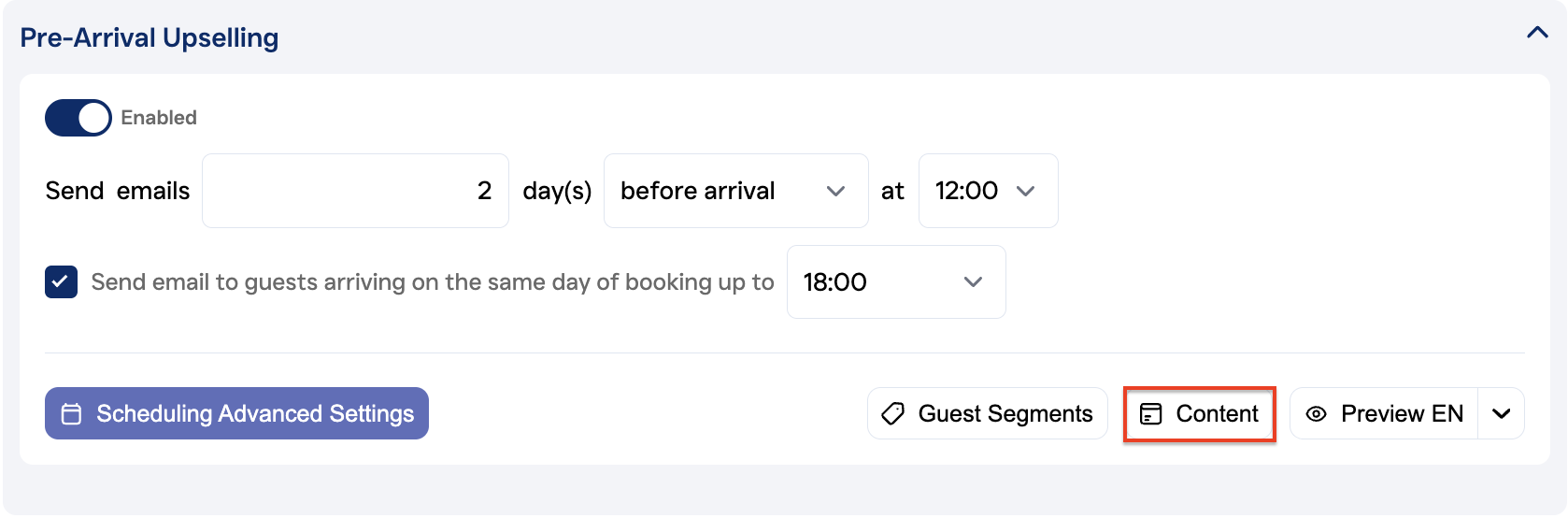Expand the preview language arrow
The image size is (1568, 518).
tap(1502, 413)
